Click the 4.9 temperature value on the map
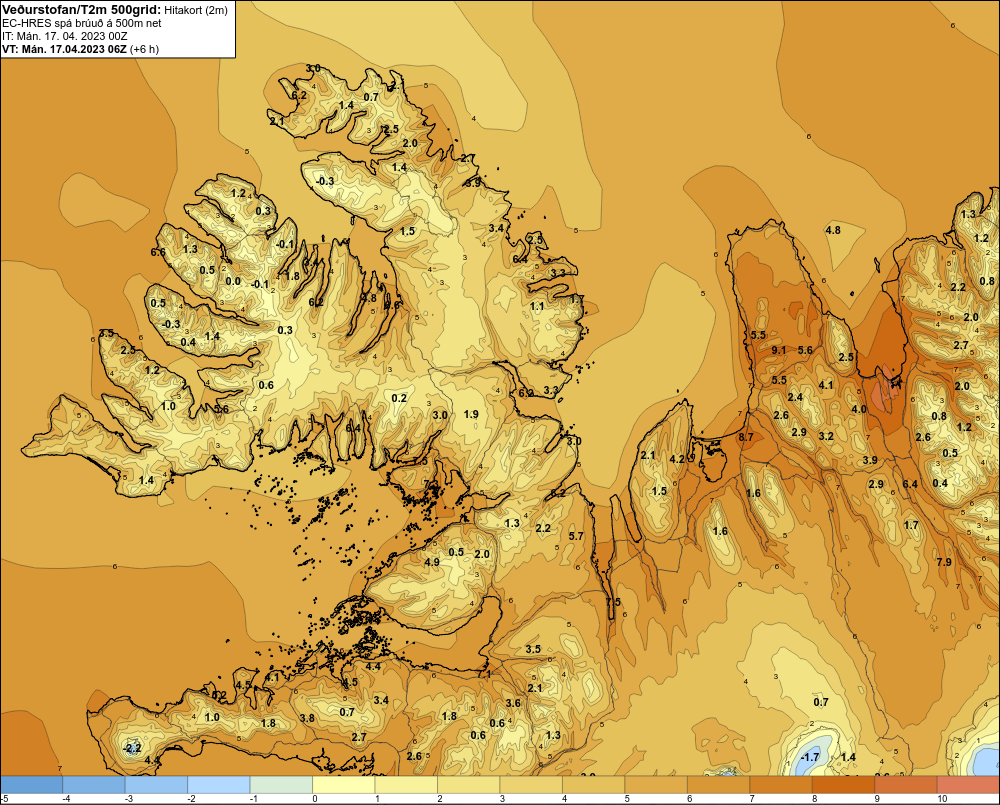1000x805 pixels. pyautogui.click(x=432, y=562)
